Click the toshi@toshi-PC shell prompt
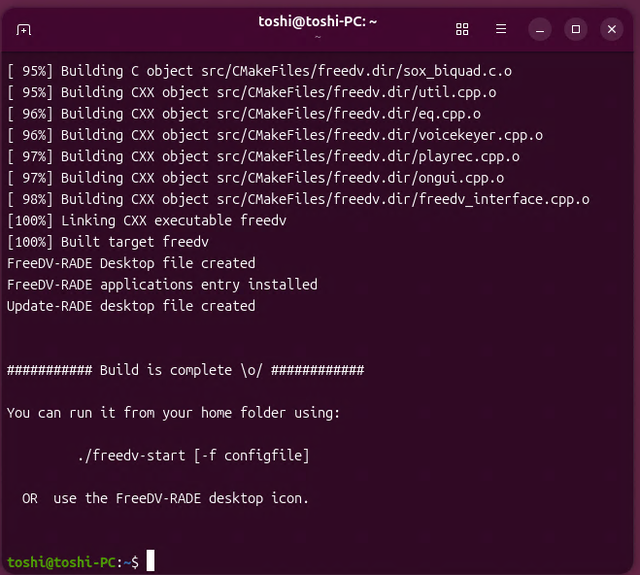 click(73, 562)
